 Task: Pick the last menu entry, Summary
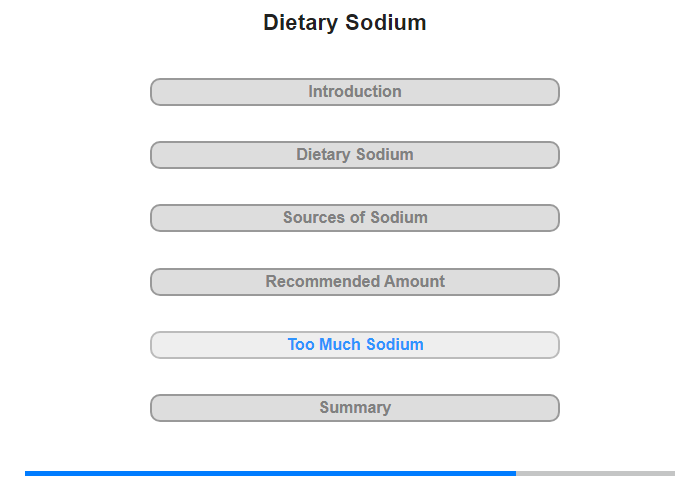tap(355, 408)
